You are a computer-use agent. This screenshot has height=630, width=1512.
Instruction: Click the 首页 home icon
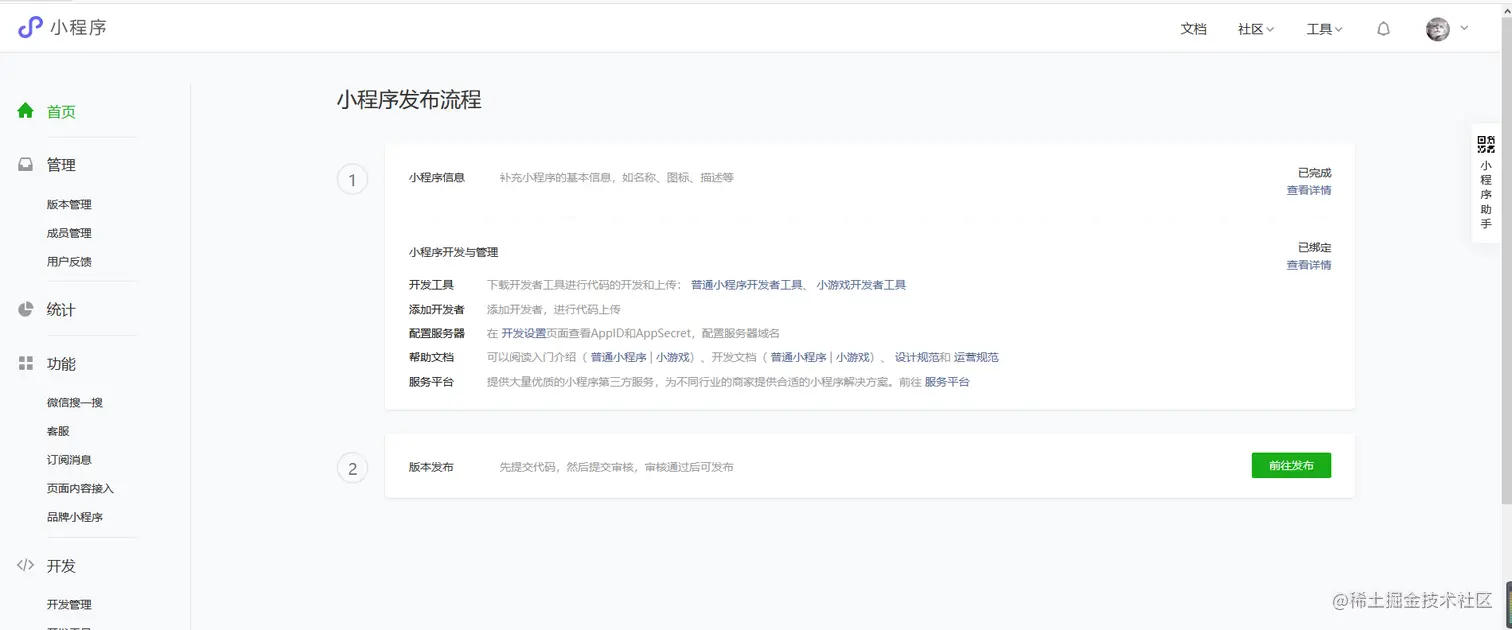(26, 111)
